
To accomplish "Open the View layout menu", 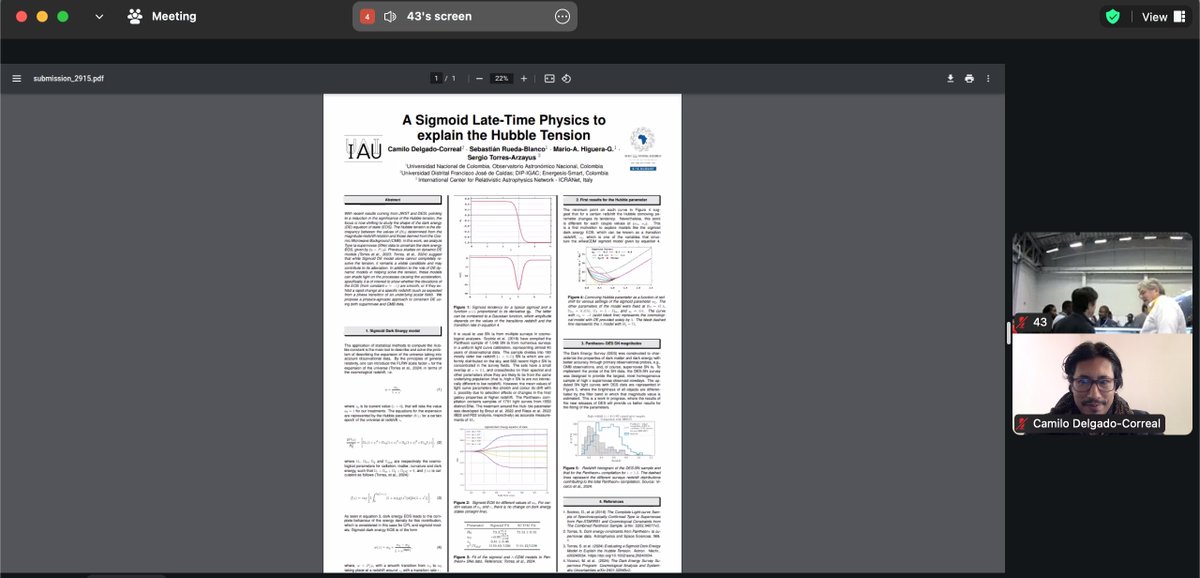I will pyautogui.click(x=1162, y=16).
